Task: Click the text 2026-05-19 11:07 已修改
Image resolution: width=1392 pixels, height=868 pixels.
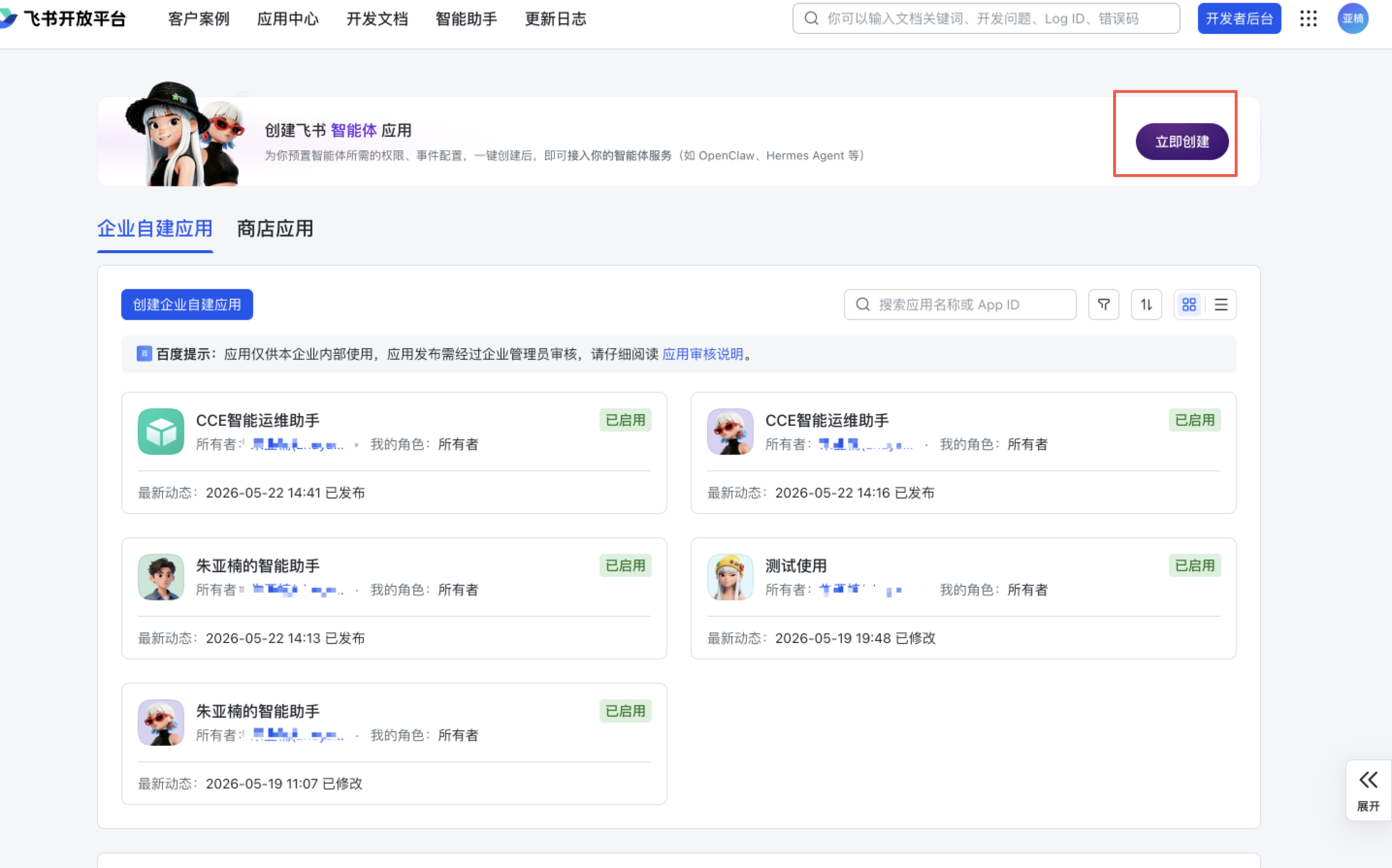Action: 284,783
